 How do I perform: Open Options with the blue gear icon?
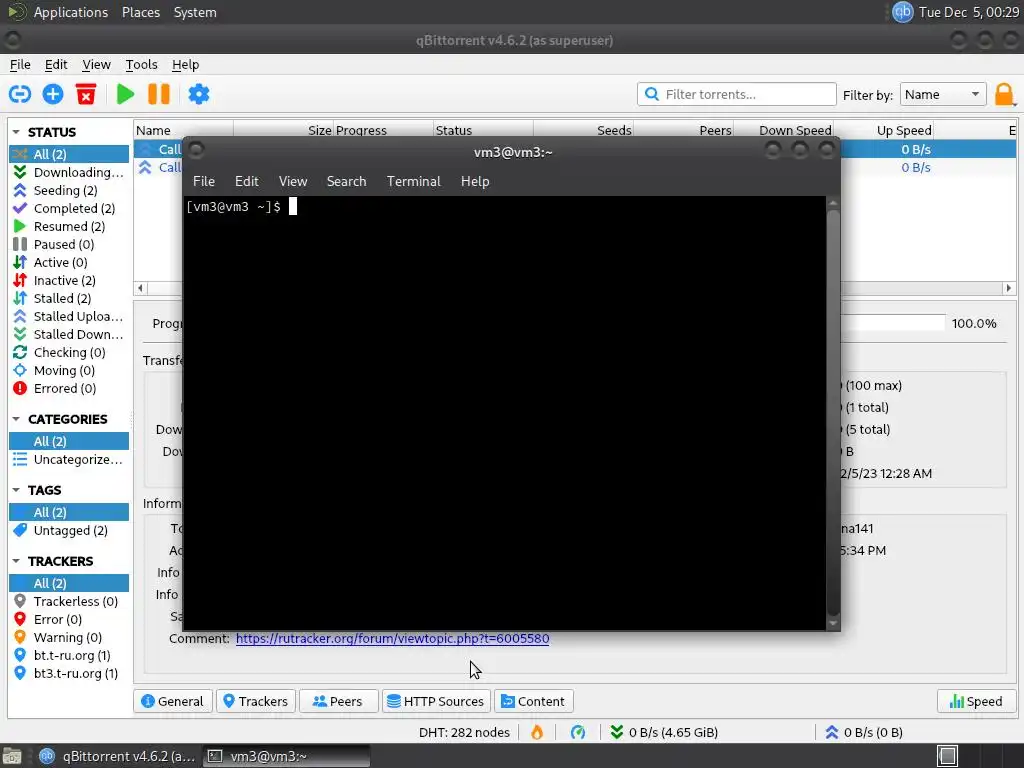coord(199,94)
